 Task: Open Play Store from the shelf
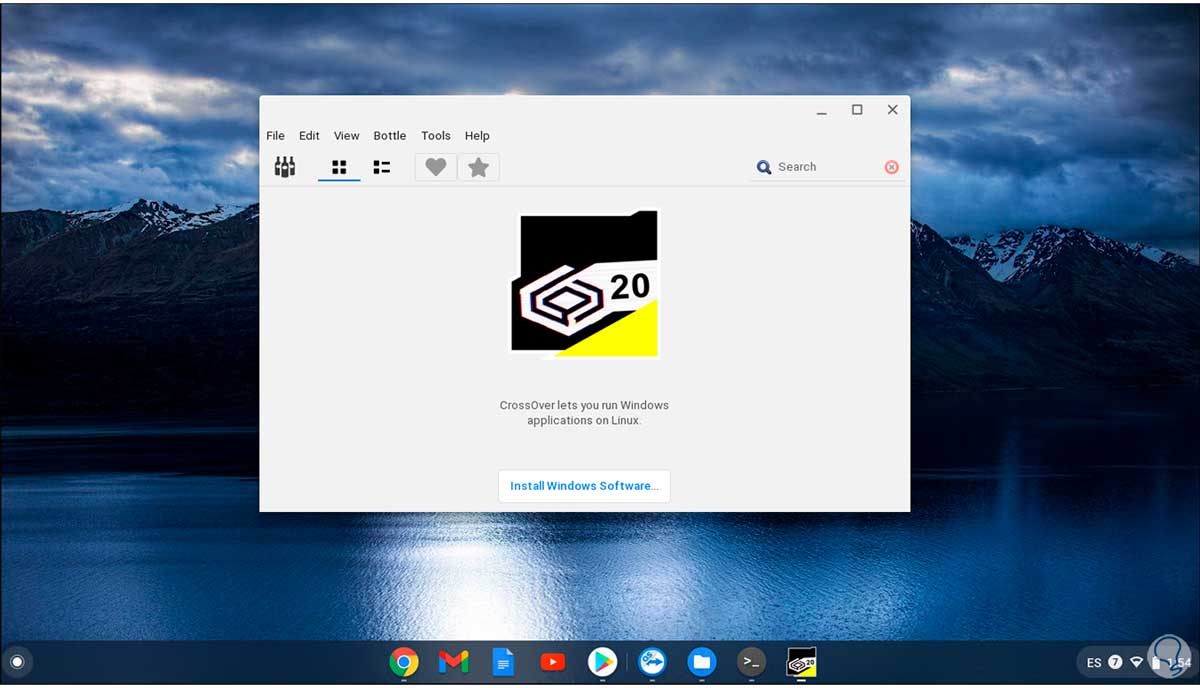tap(601, 662)
